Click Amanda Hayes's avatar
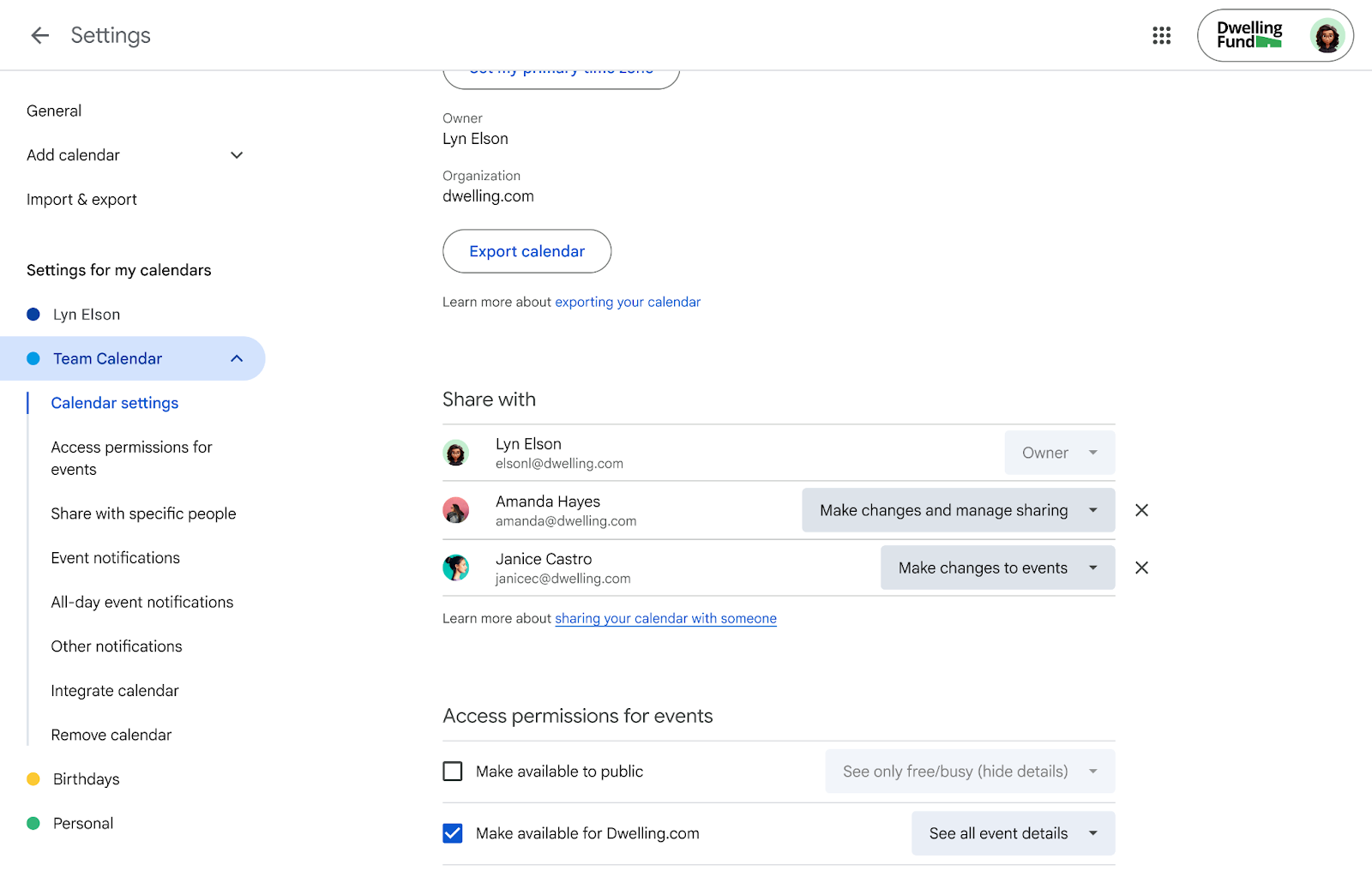 [x=456, y=510]
